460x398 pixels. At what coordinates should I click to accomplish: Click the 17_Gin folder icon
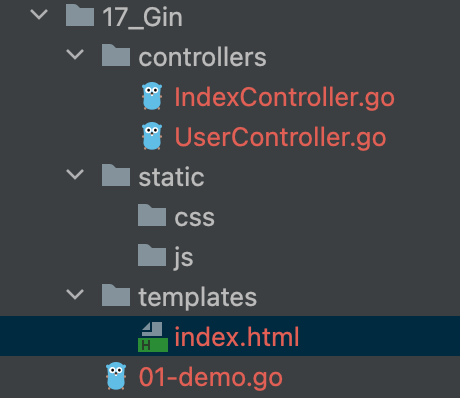tap(80, 15)
